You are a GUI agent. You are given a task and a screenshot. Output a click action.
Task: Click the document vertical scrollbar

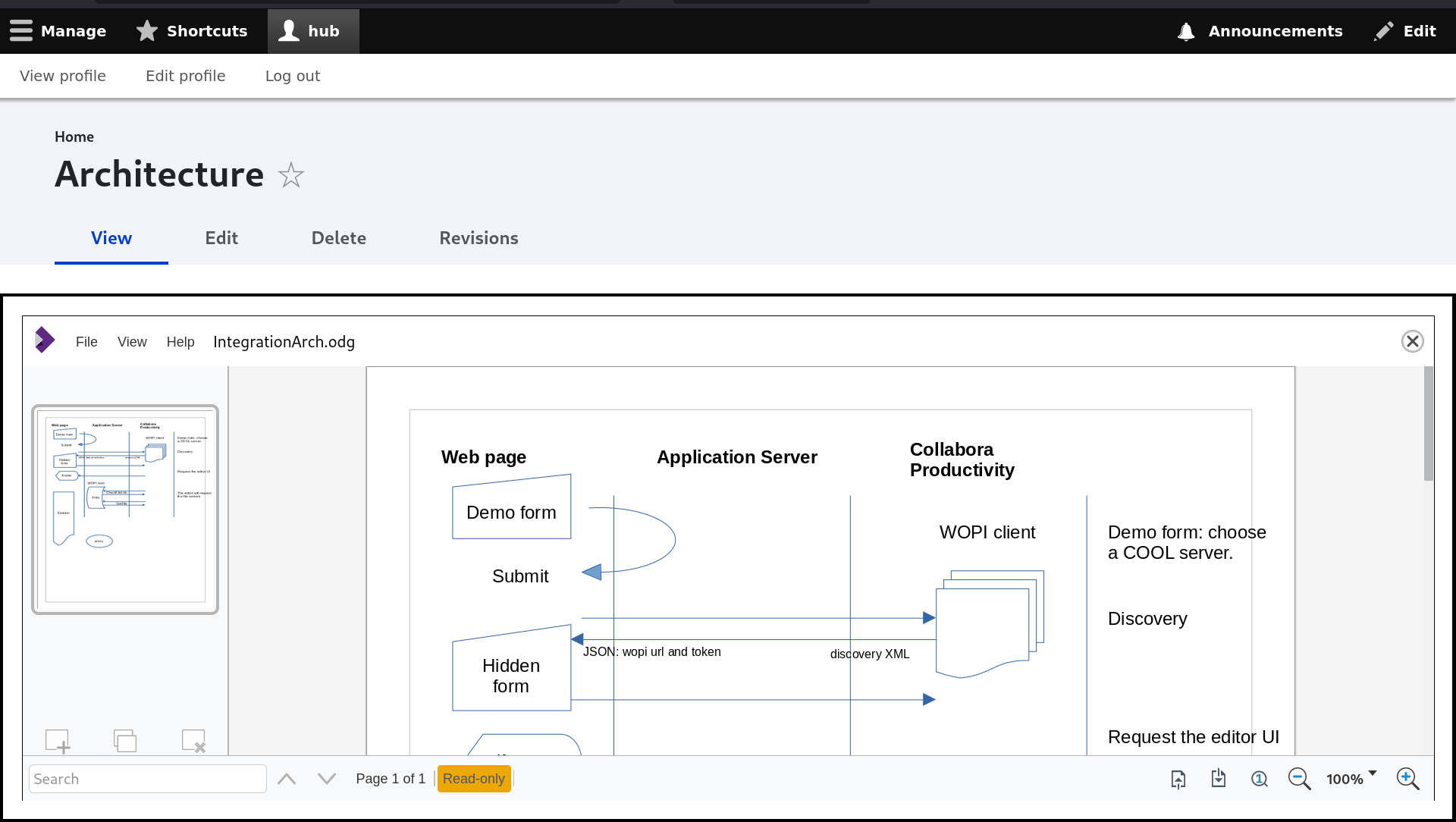1429,425
